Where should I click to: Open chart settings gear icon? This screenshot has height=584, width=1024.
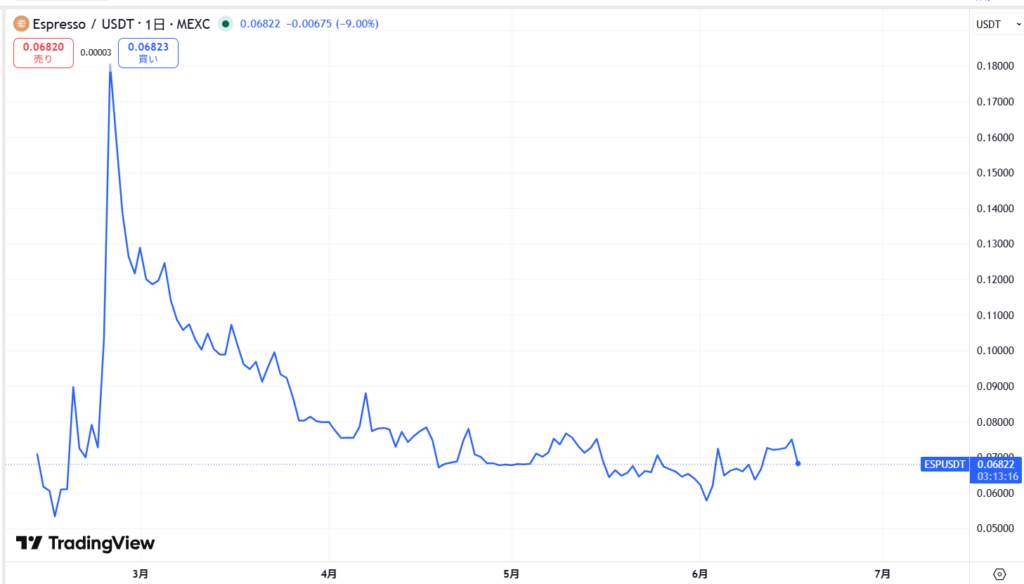999,574
